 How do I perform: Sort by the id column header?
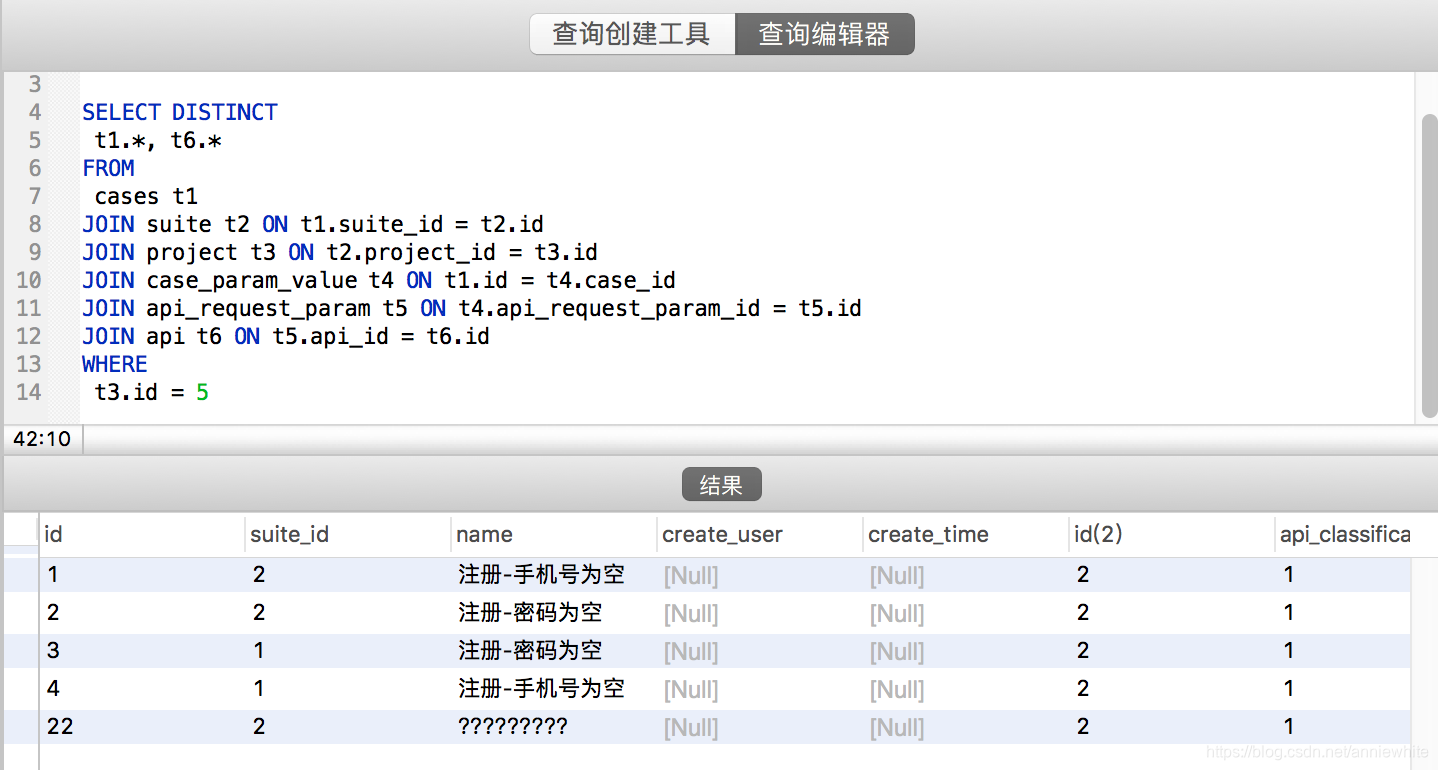(x=142, y=535)
